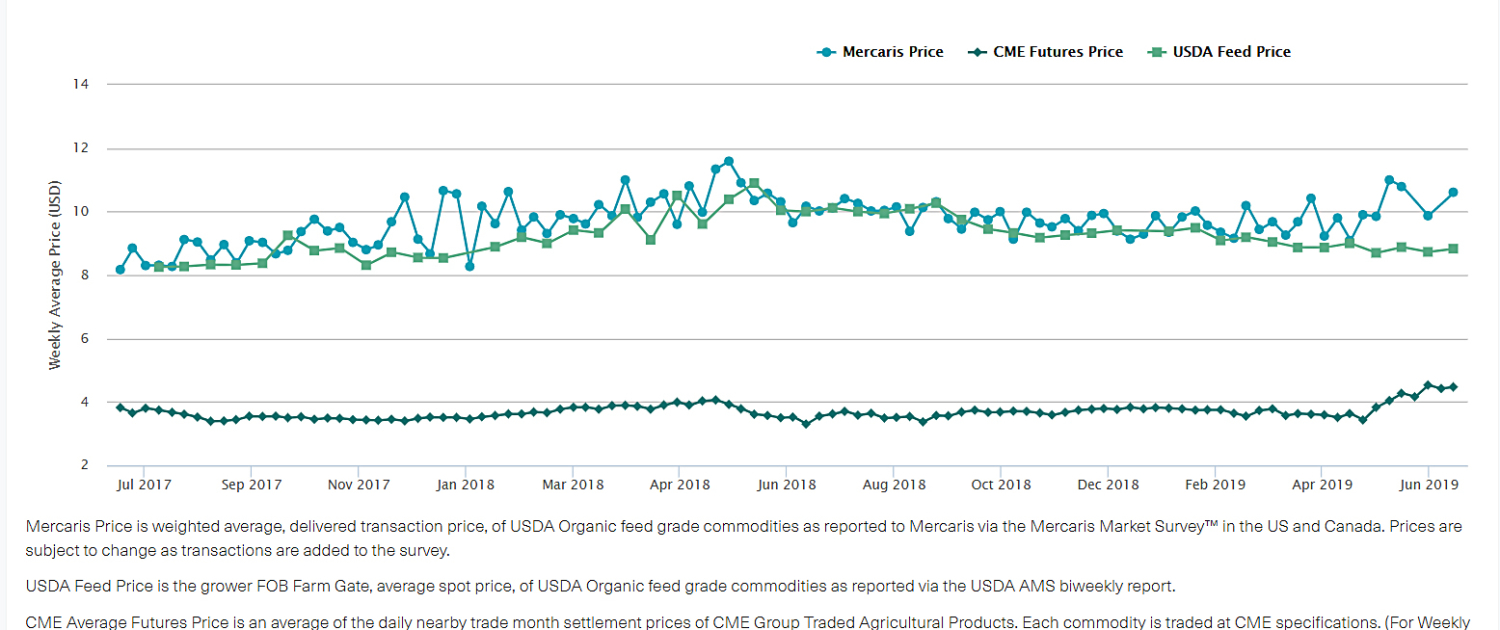
Task: Click the Jul 2017 x-axis label
Action: [x=143, y=485]
